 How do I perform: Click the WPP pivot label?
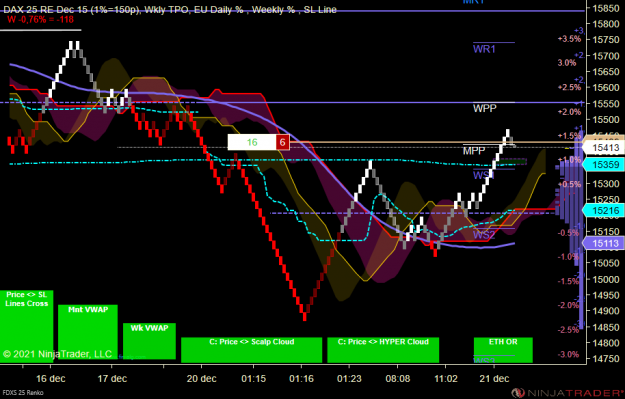pyautogui.click(x=485, y=108)
